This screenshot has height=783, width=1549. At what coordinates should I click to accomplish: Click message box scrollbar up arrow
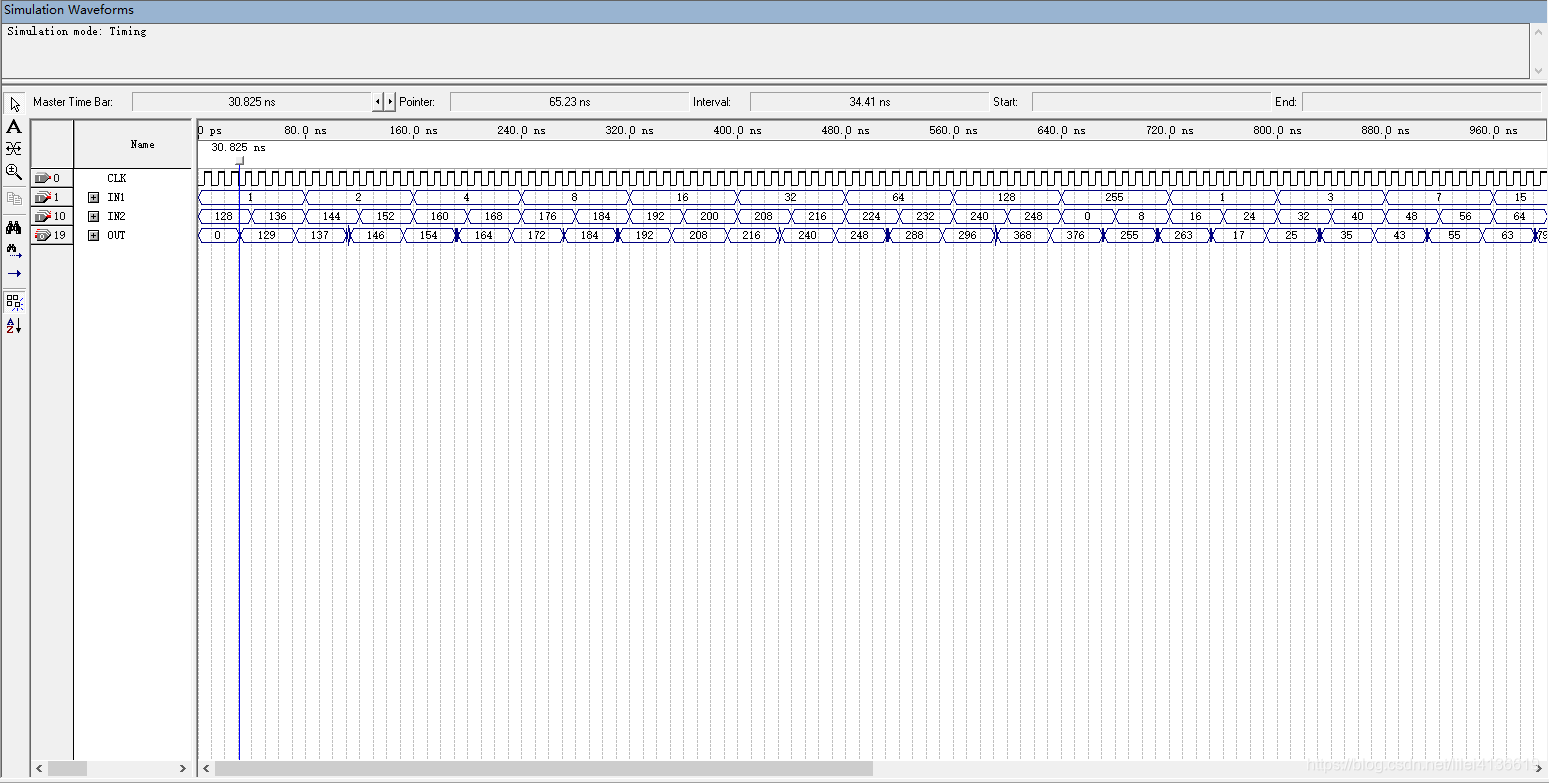click(1538, 31)
